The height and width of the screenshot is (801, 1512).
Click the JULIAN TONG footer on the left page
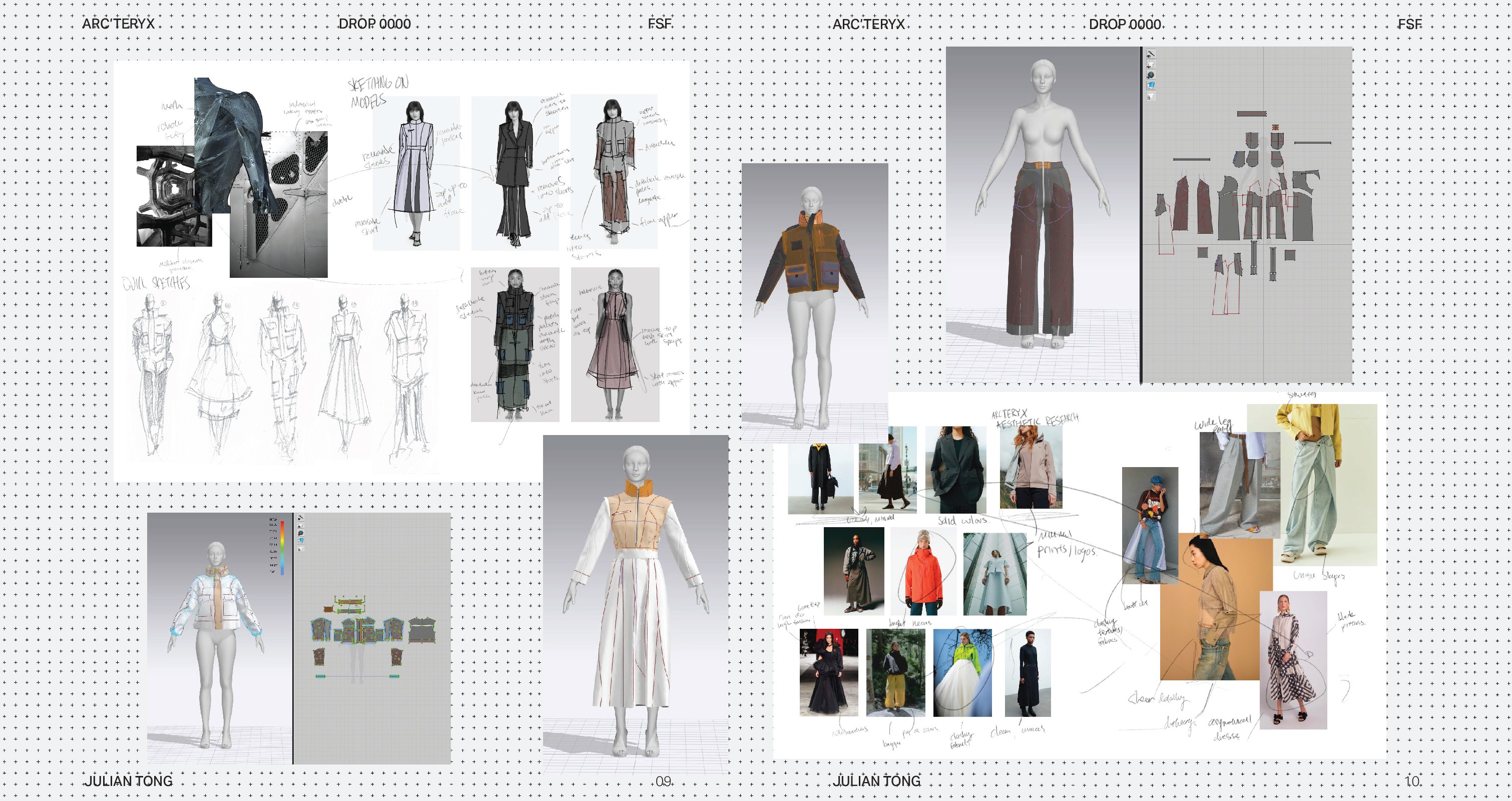point(129,781)
